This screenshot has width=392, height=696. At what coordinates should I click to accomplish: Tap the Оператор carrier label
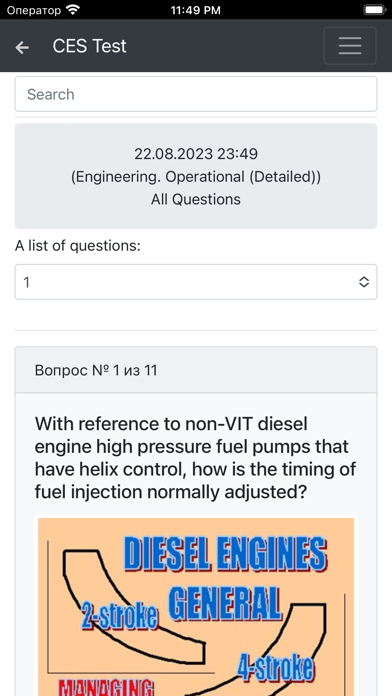34,10
